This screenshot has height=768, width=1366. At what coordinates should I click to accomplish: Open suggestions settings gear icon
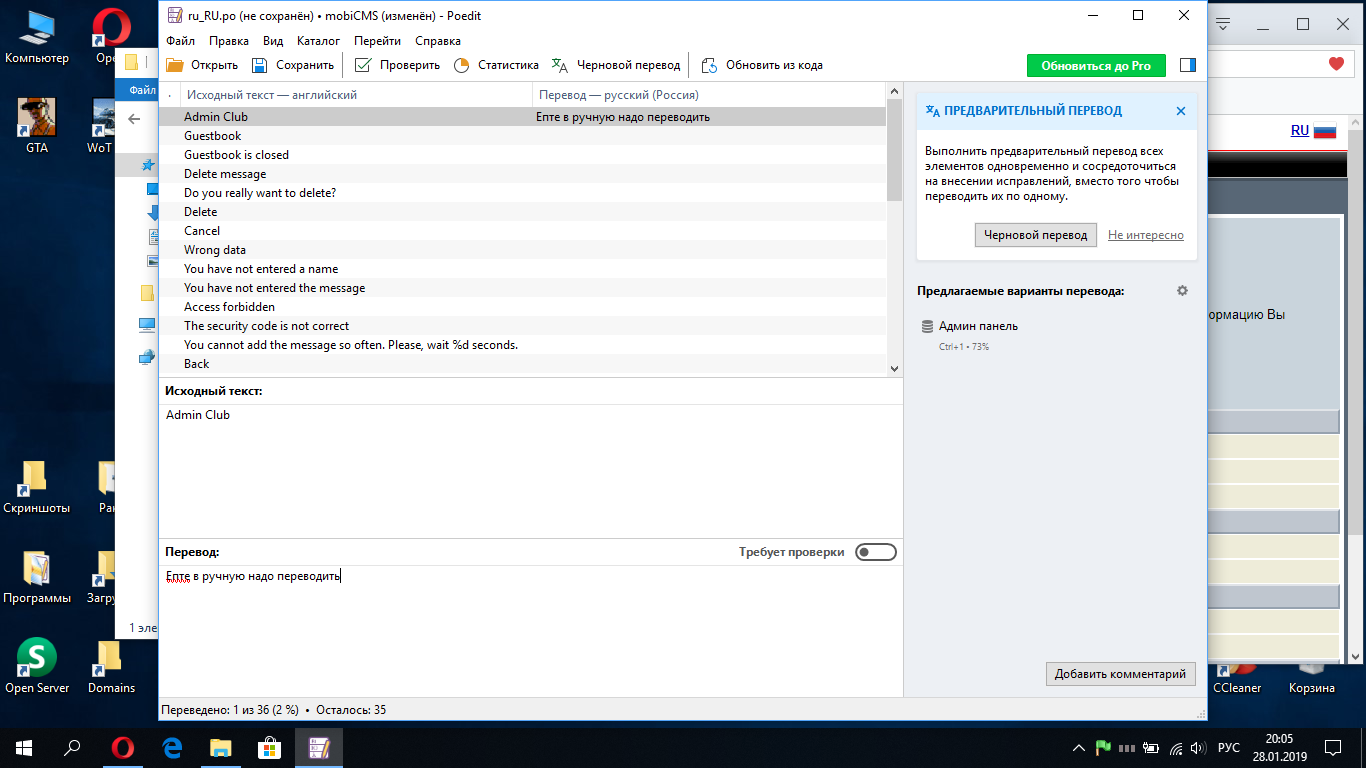[x=1182, y=291]
